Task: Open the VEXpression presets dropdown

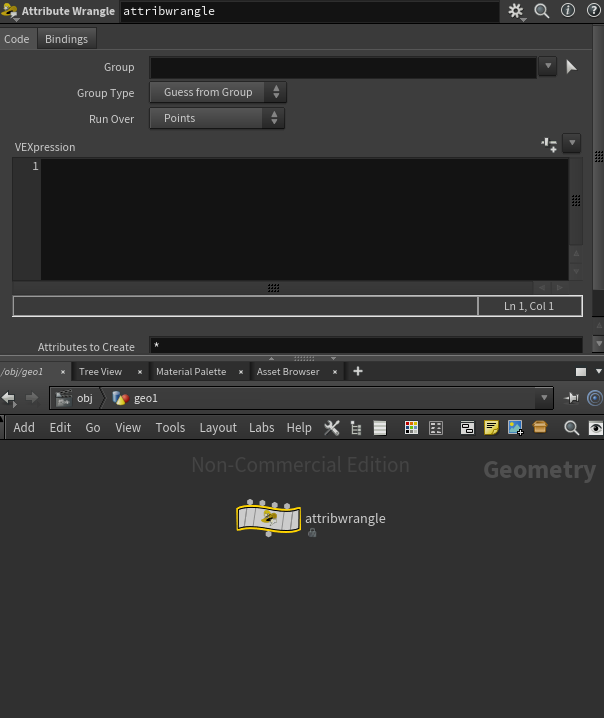Action: coord(572,143)
